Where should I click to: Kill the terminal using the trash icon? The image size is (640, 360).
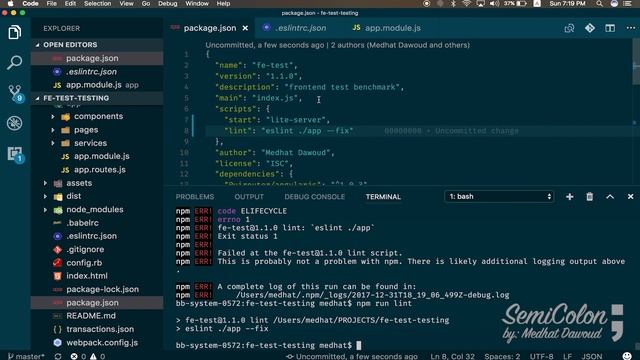point(590,197)
